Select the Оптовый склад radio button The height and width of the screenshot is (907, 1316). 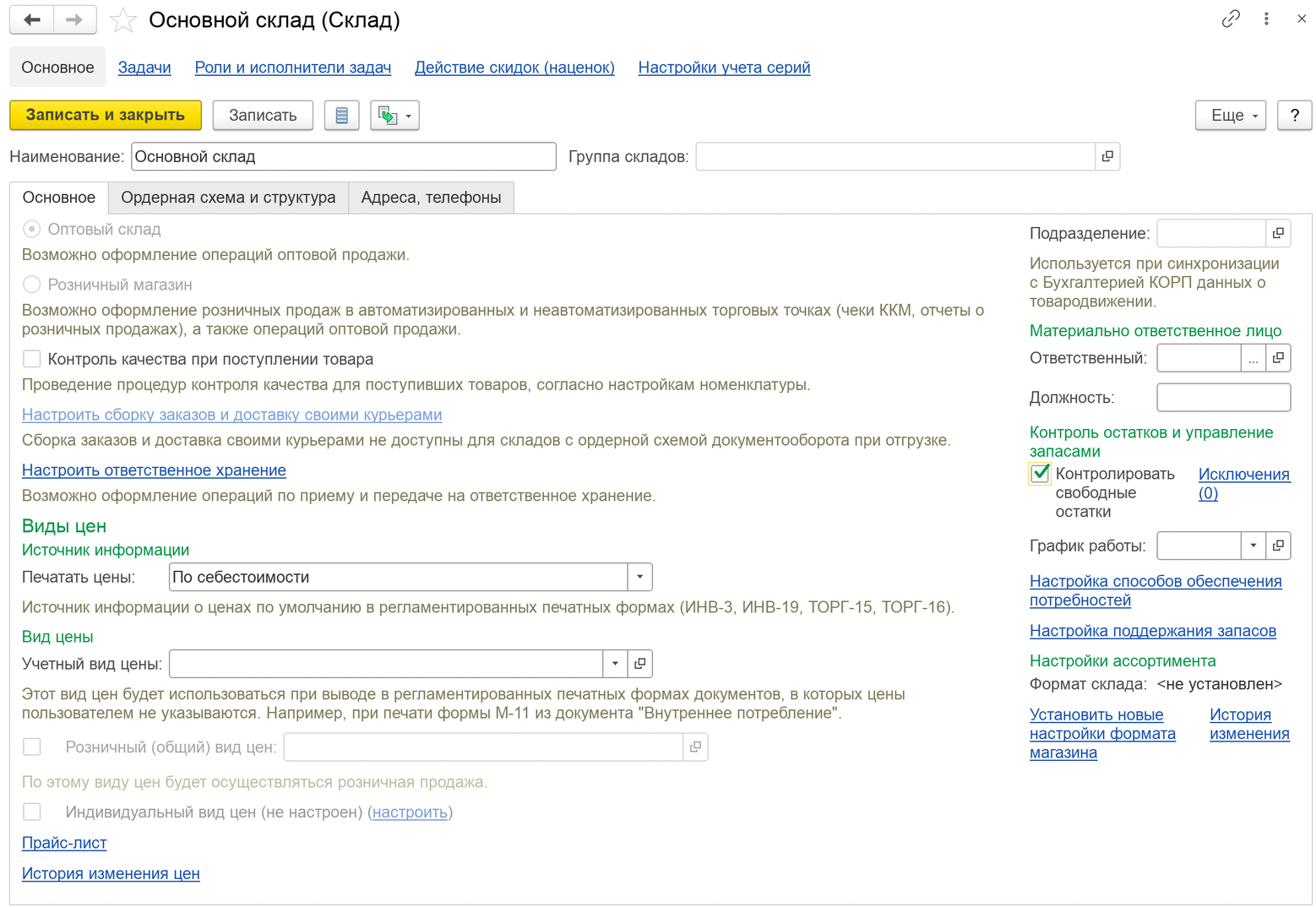pyautogui.click(x=32, y=229)
